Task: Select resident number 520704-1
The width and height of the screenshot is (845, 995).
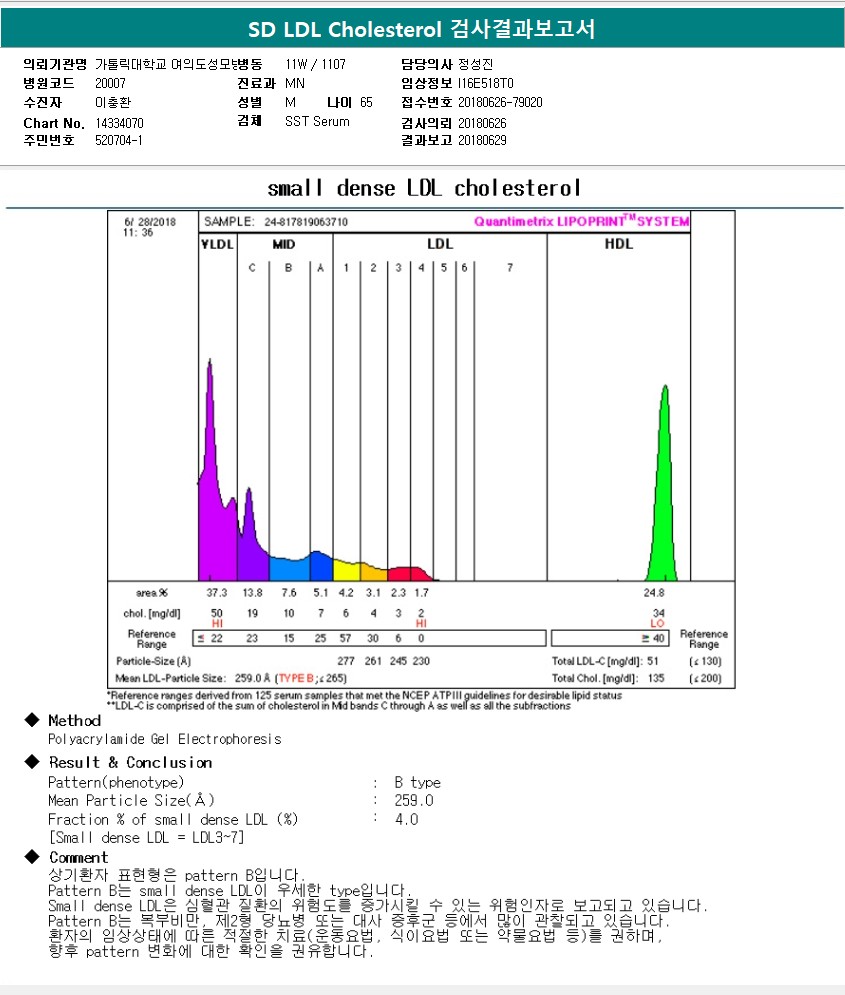Action: 119,140
